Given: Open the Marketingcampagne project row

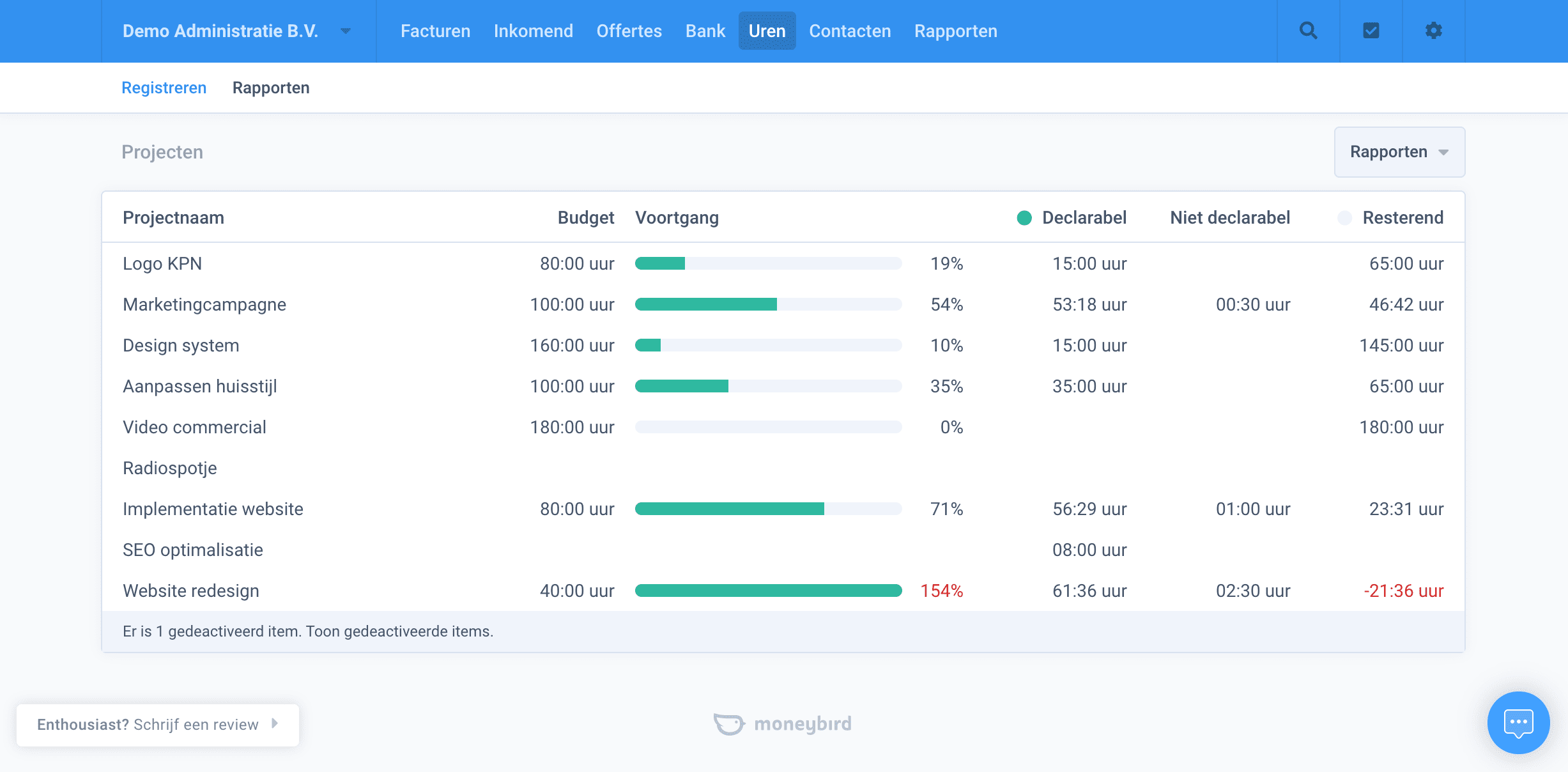Looking at the screenshot, I should click(x=204, y=304).
